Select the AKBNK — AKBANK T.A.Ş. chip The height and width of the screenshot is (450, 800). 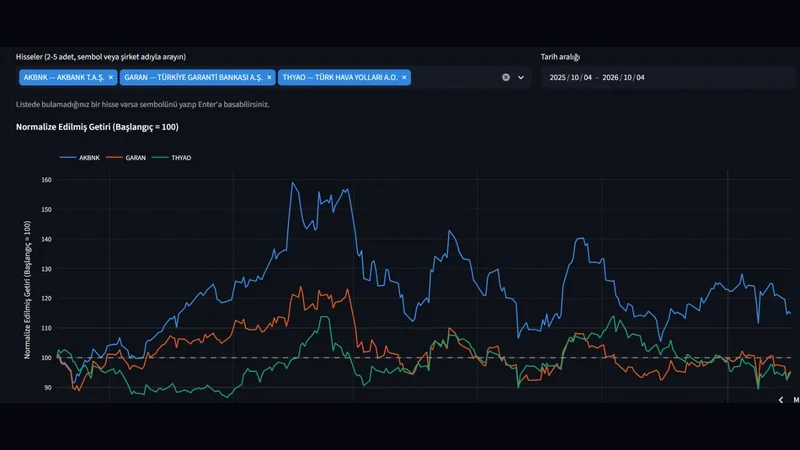(68, 78)
